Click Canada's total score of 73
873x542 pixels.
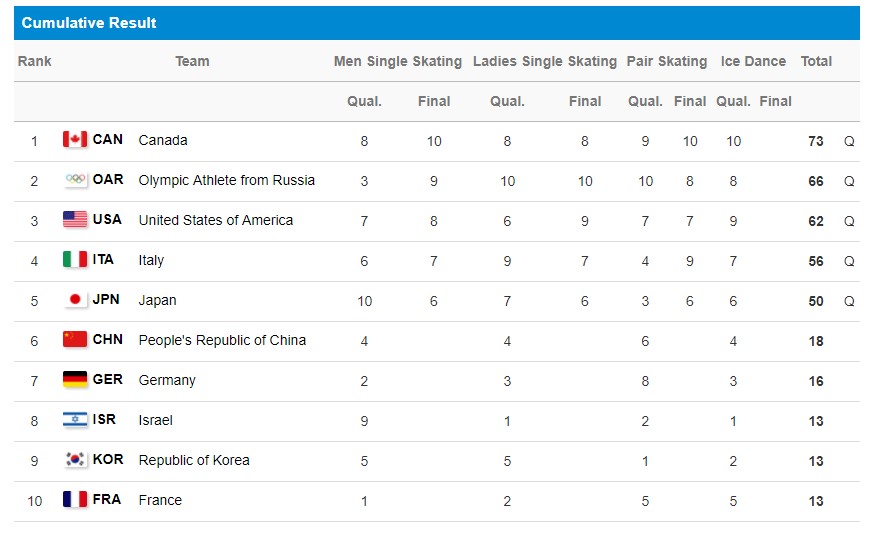click(x=816, y=141)
